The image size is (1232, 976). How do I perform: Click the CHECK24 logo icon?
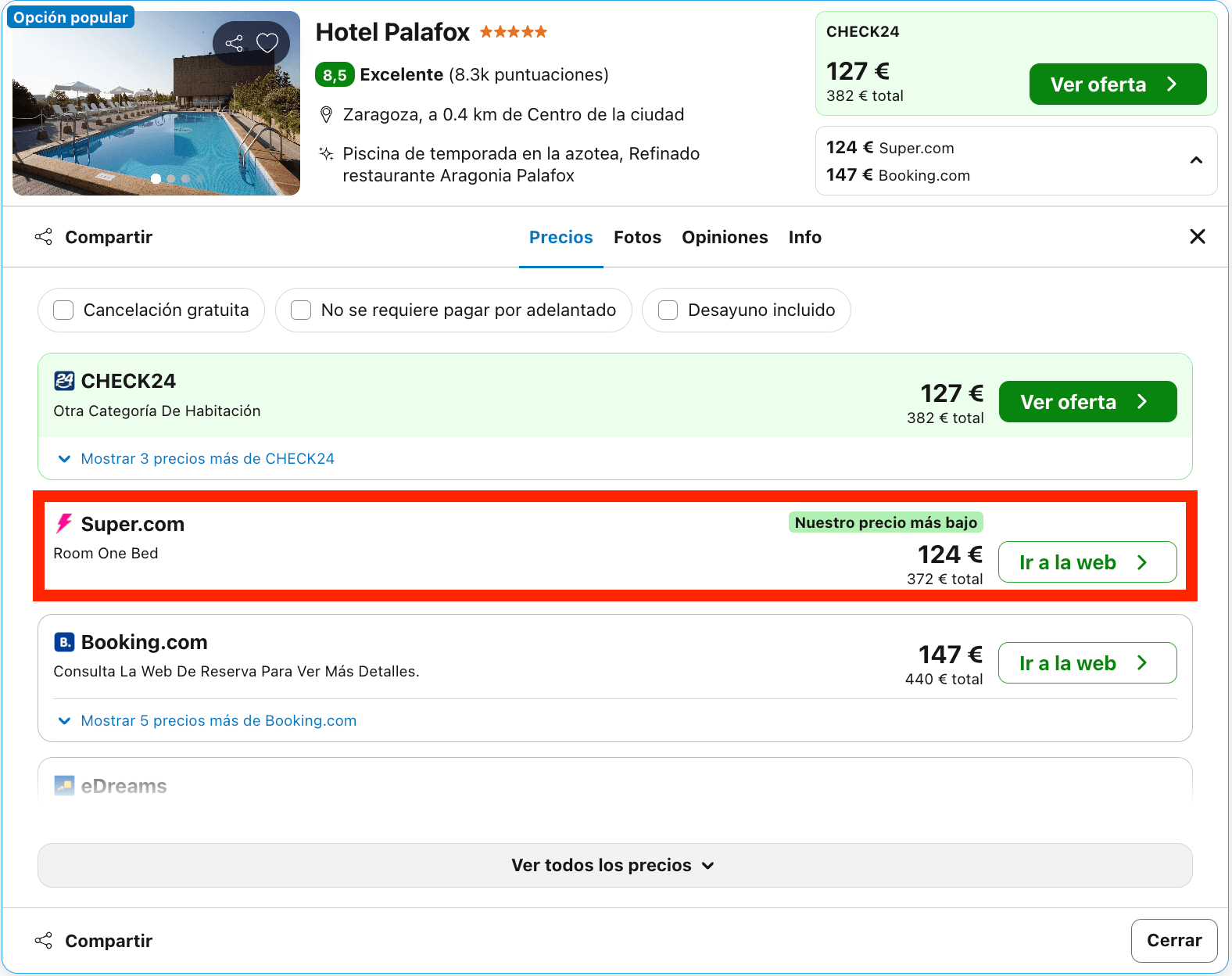click(x=64, y=381)
